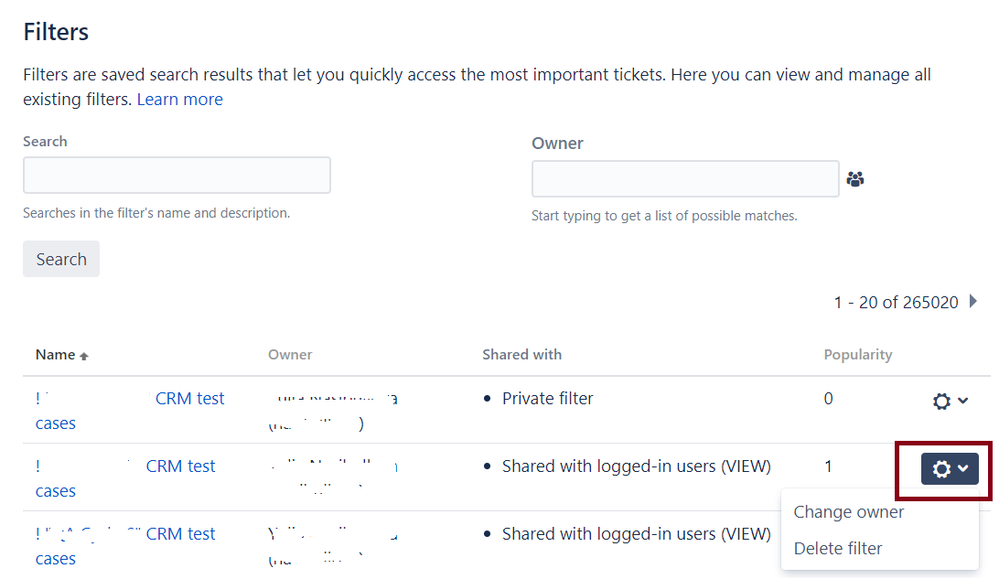The image size is (999, 578).
Task: Open the second CRM test cases filter
Action: coord(180,466)
